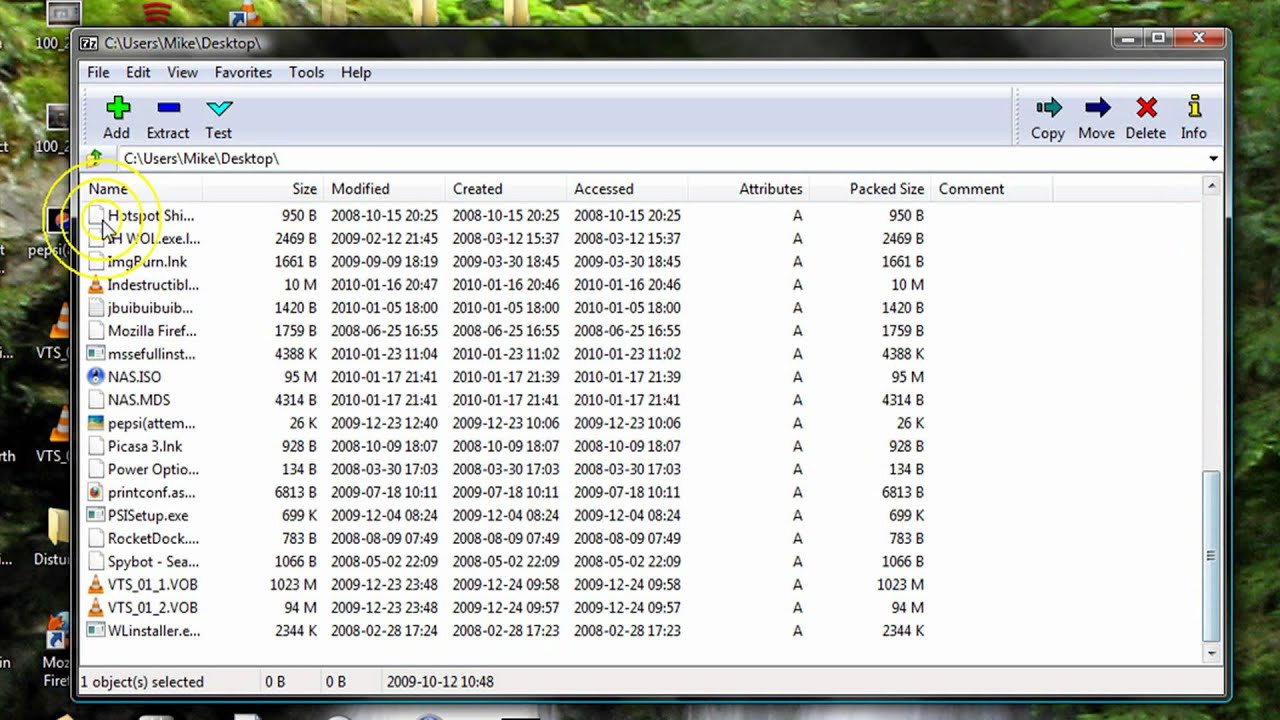Click the VLC cone icon of VTS_01_1.VOB
The width and height of the screenshot is (1280, 720).
click(96, 584)
